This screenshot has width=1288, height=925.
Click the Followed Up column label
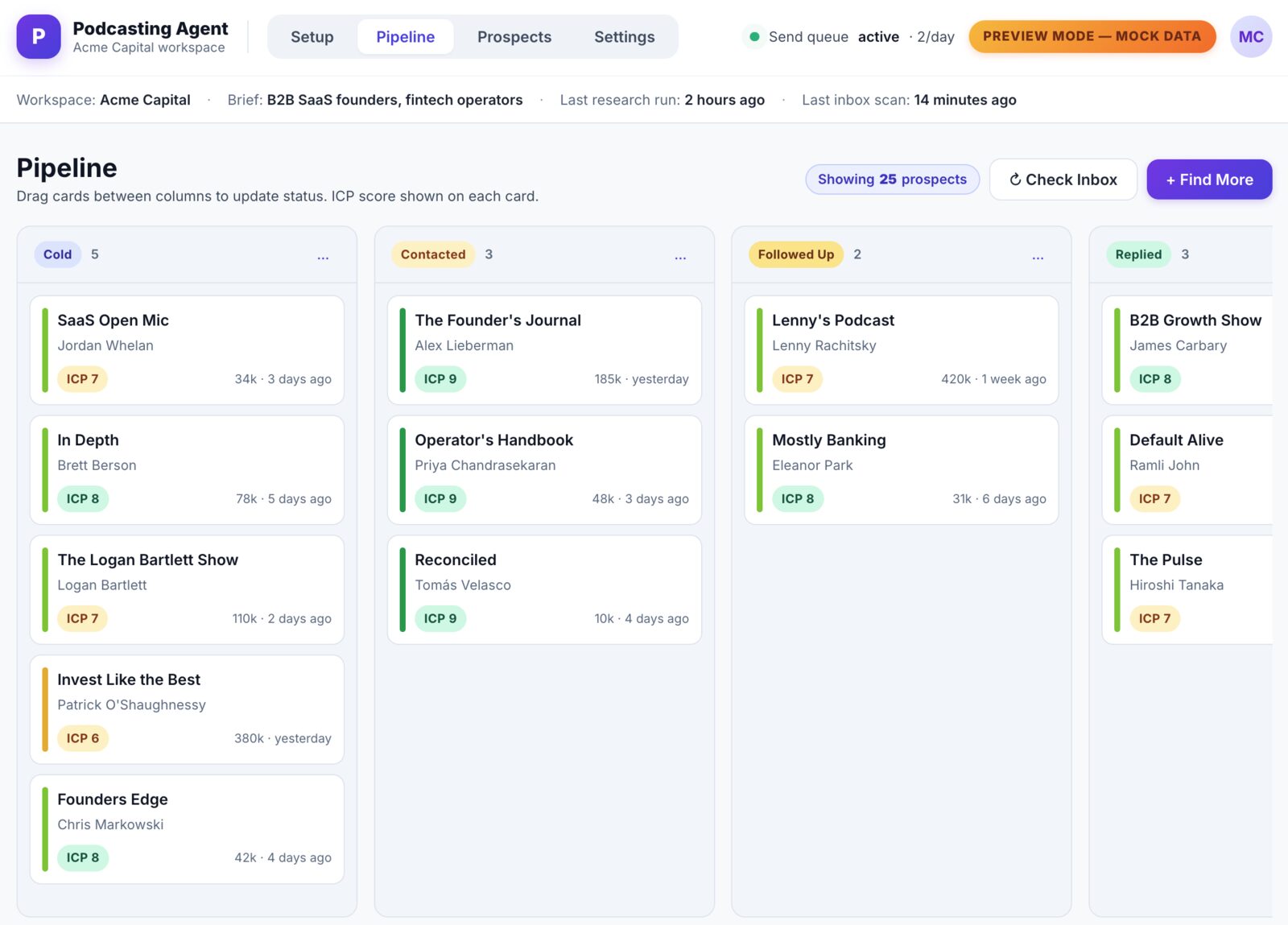[795, 254]
